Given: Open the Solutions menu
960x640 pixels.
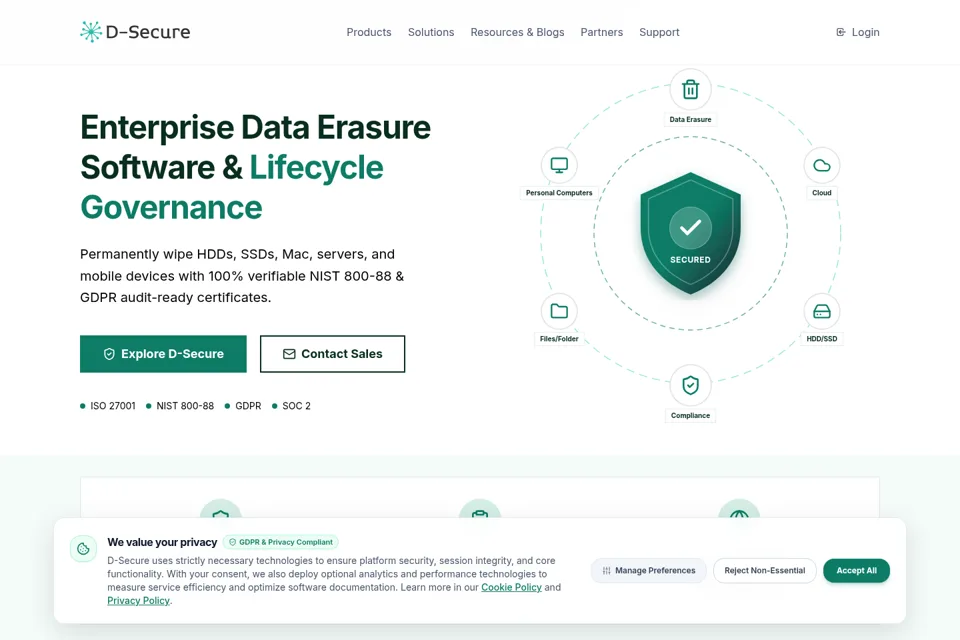Looking at the screenshot, I should [x=431, y=32].
